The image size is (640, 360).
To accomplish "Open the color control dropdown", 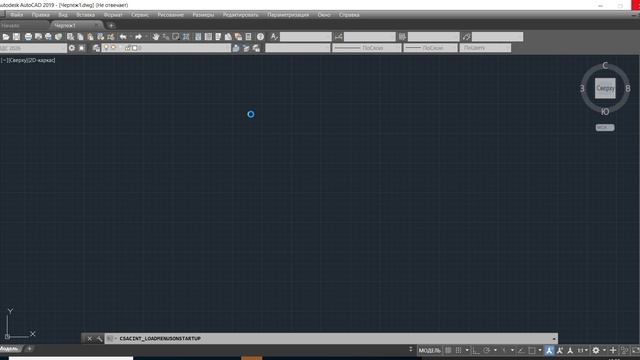I will [298, 48].
